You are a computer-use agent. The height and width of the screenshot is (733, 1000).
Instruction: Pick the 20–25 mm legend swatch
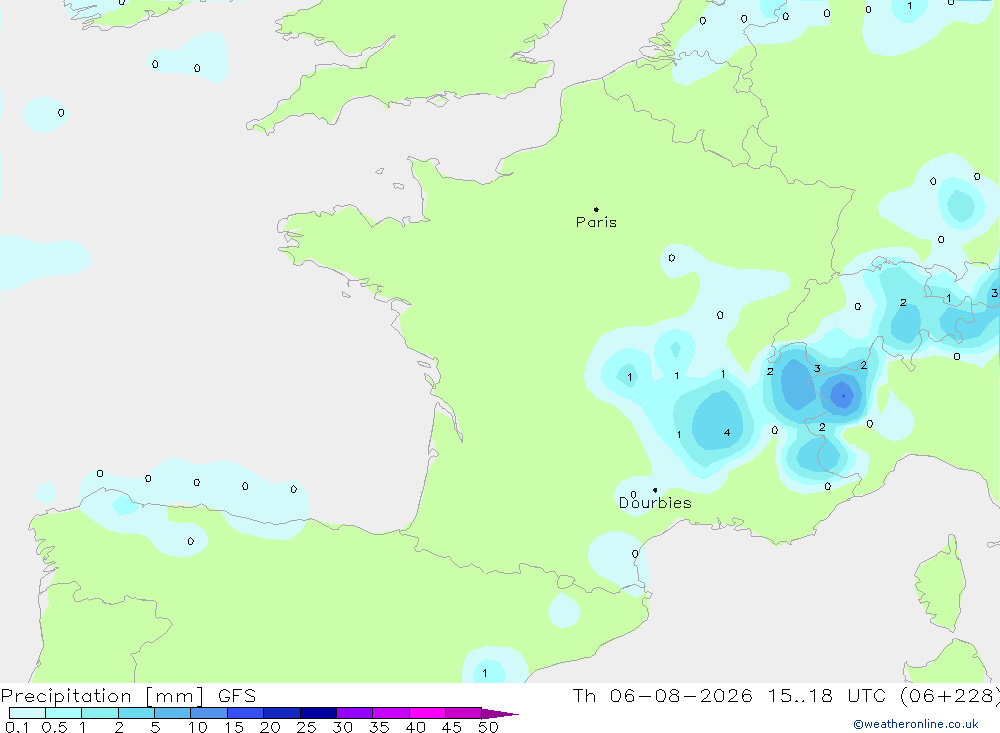[x=282, y=713]
